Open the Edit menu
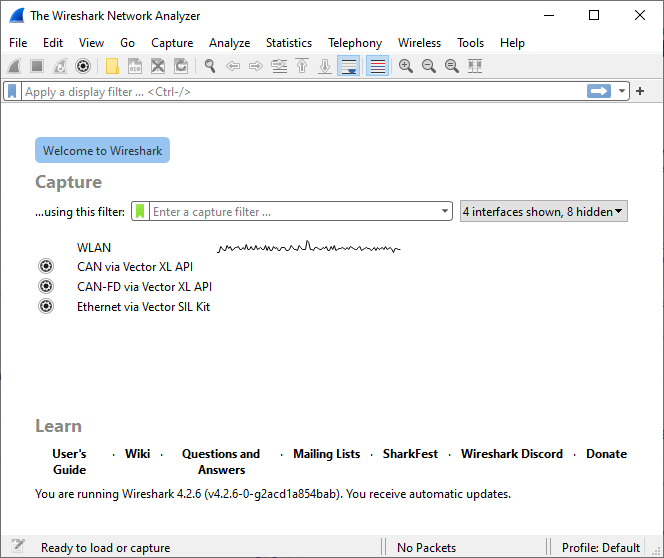This screenshot has width=664, height=558. tap(53, 43)
